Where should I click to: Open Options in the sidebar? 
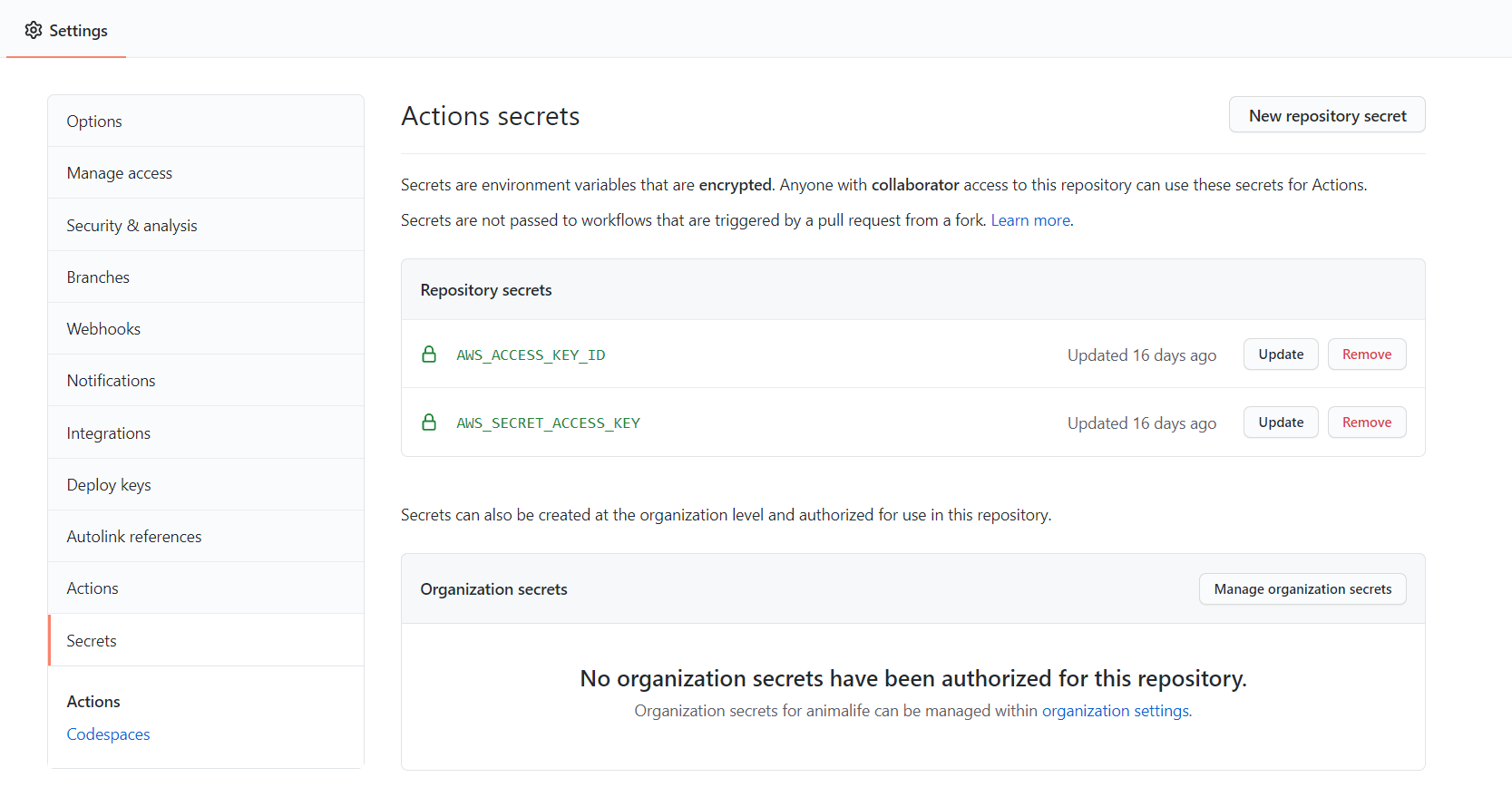click(x=94, y=121)
